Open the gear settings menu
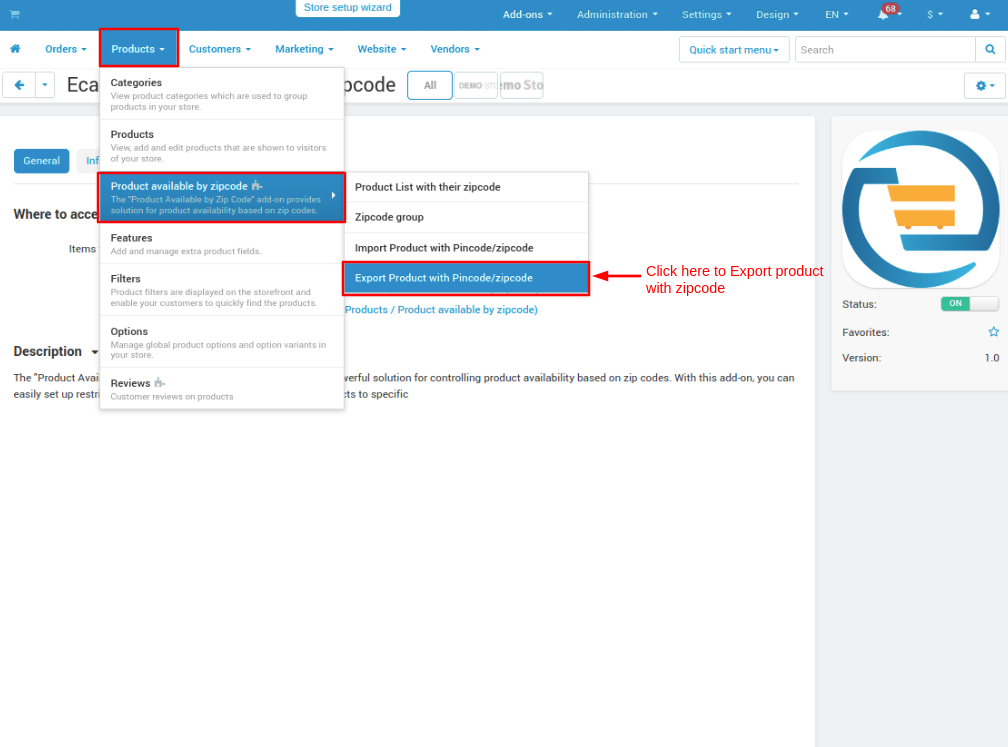The image size is (1008, 747). coord(984,86)
